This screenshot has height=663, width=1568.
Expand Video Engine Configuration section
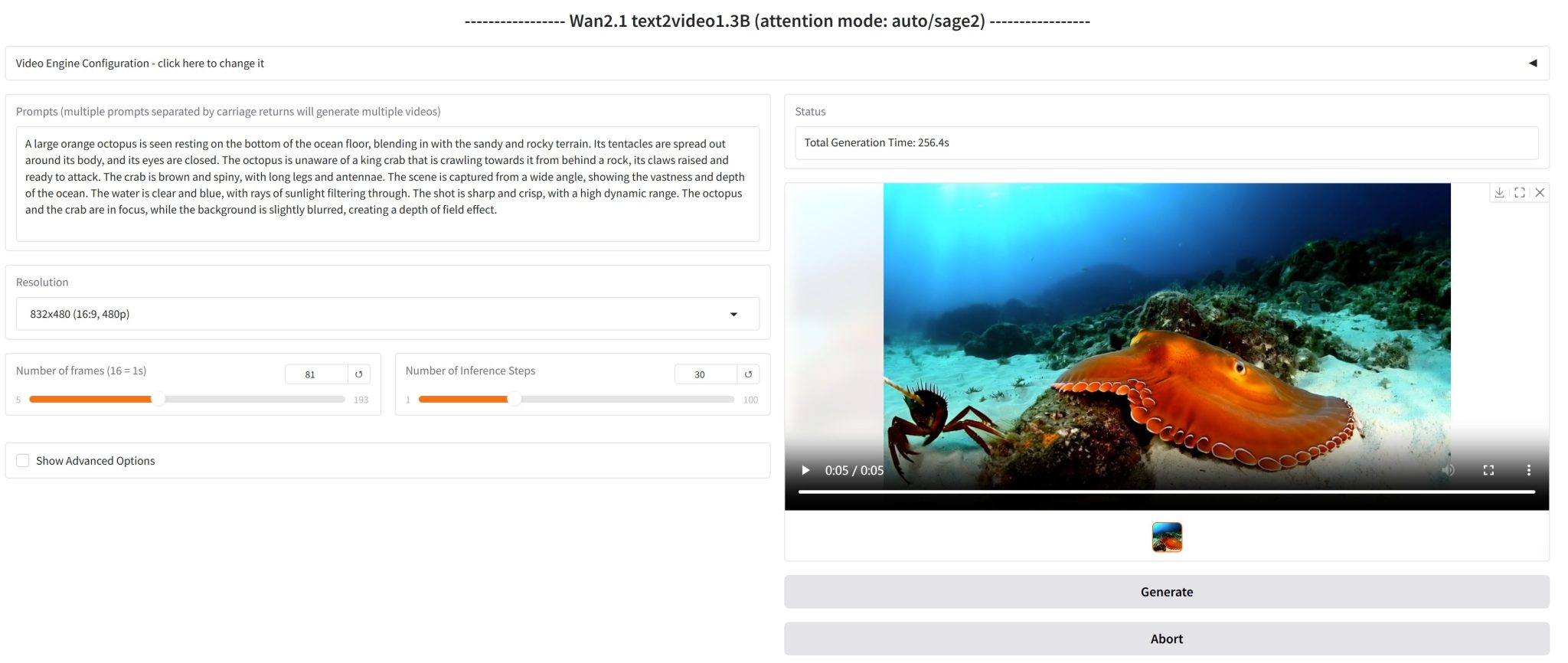777,64
